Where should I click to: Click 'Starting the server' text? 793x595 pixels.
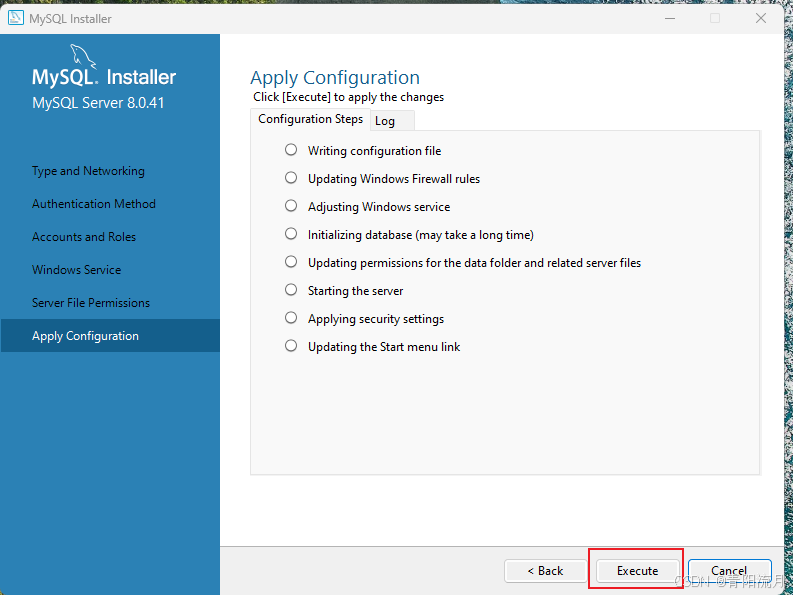pyautogui.click(x=356, y=291)
